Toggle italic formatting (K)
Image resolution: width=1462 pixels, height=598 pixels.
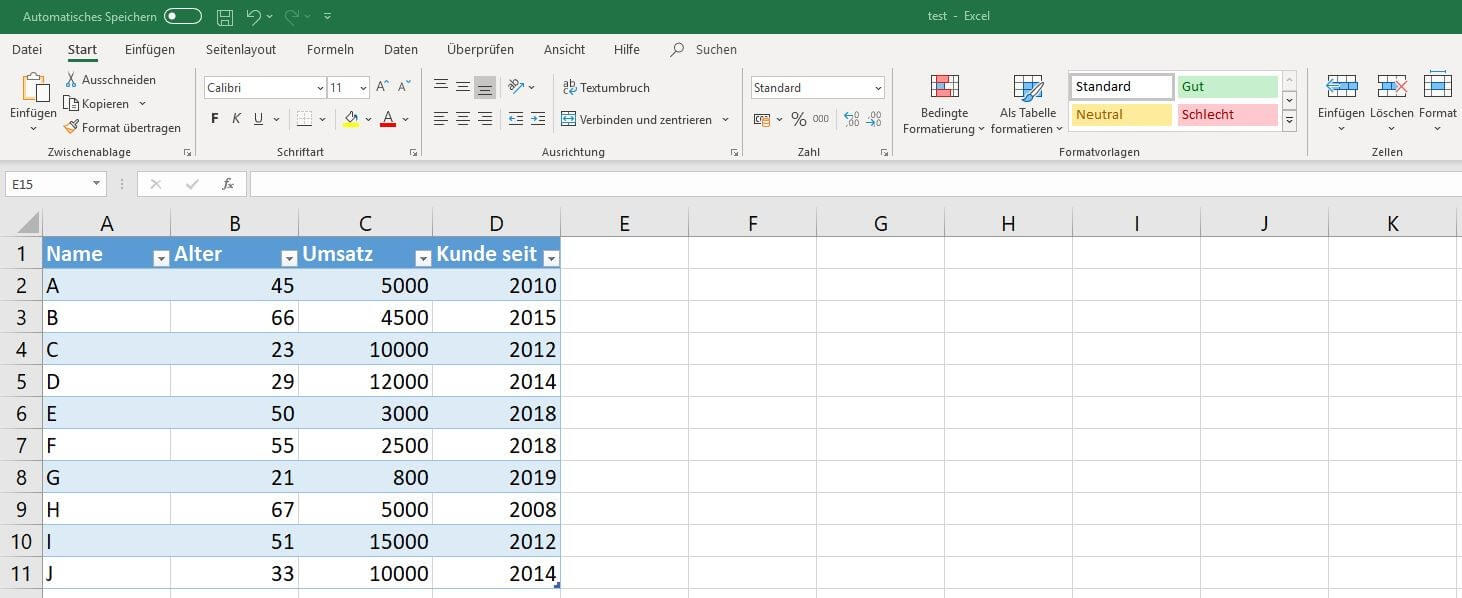point(237,119)
